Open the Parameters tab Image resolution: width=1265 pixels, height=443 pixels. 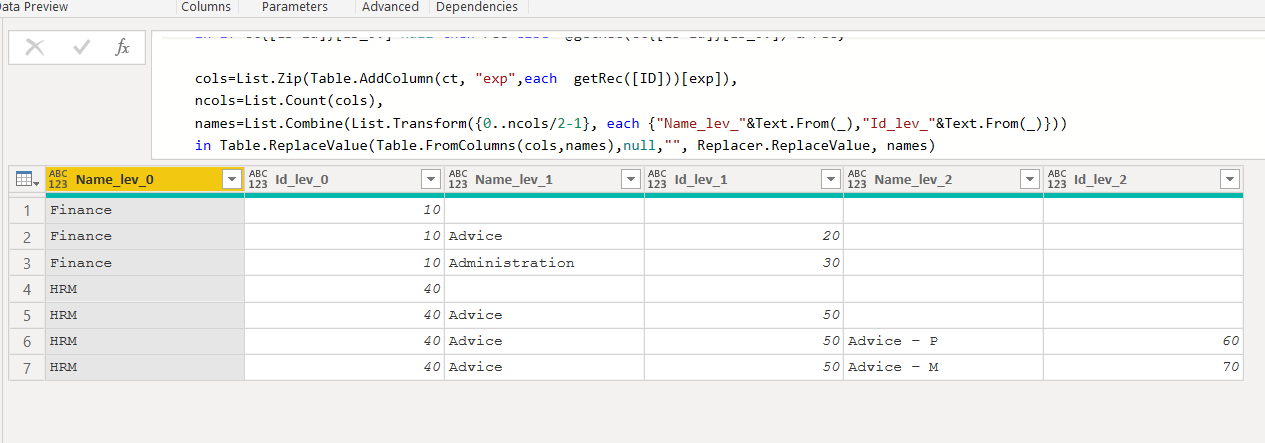(x=294, y=7)
